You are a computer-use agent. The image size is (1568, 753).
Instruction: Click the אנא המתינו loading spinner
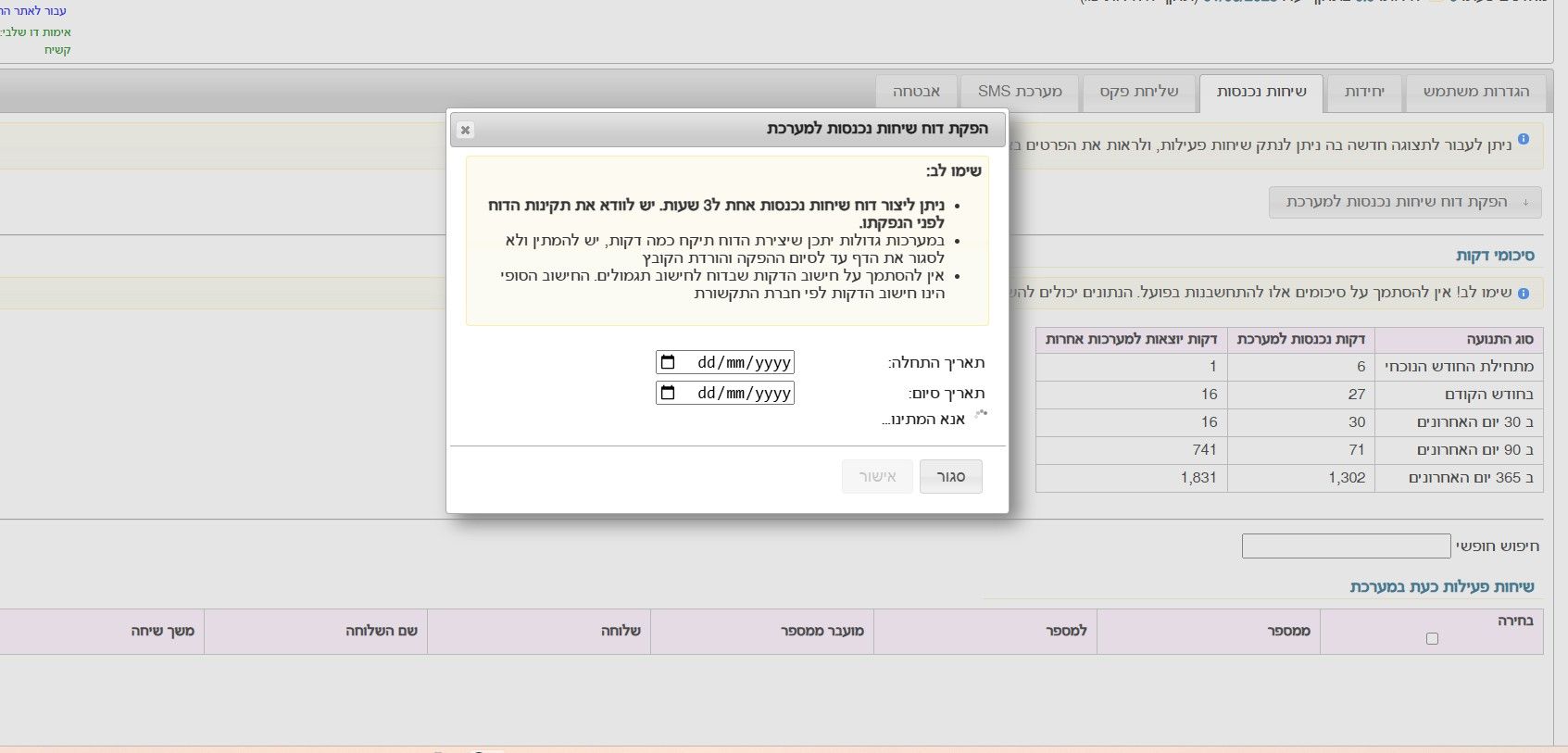(981, 414)
